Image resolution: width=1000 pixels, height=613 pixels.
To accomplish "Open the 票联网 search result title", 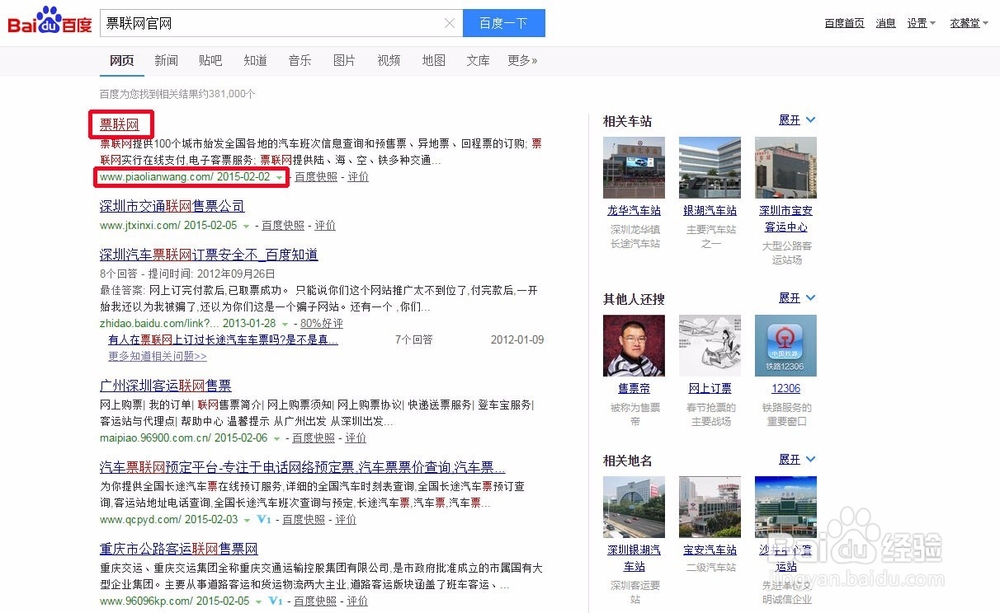I will 119,124.
